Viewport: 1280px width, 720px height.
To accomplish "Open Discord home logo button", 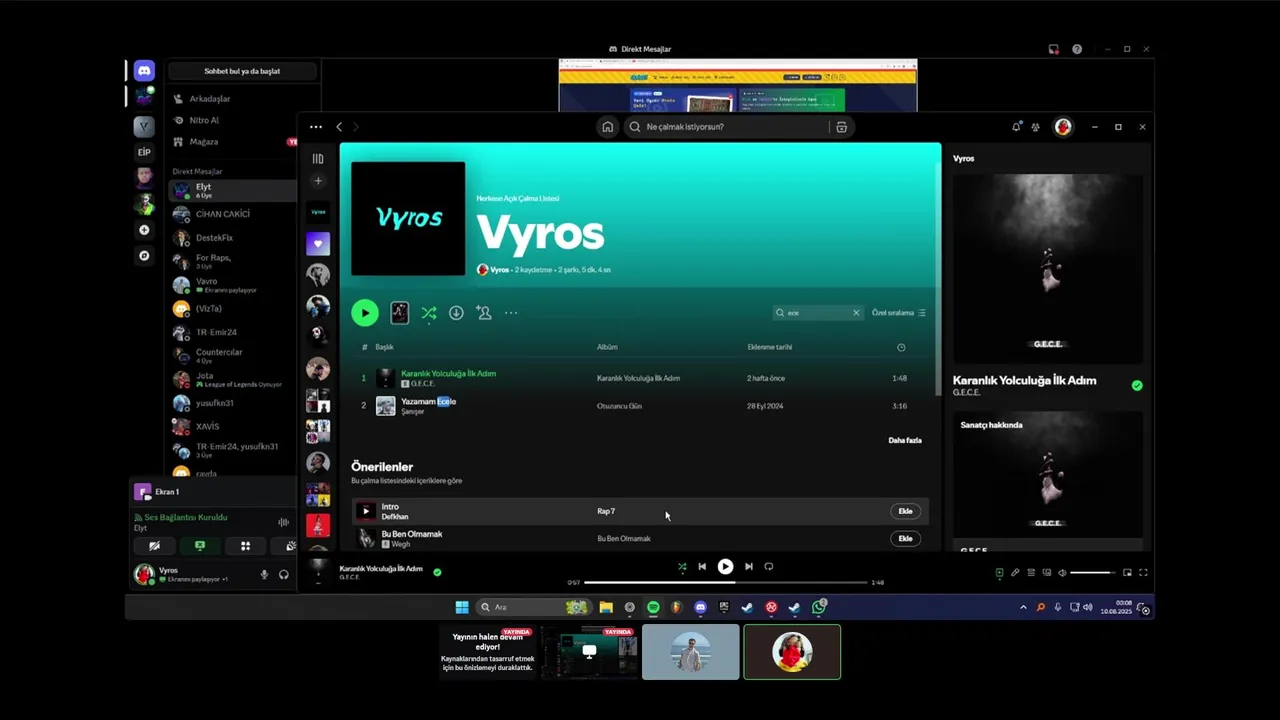I will point(144,71).
